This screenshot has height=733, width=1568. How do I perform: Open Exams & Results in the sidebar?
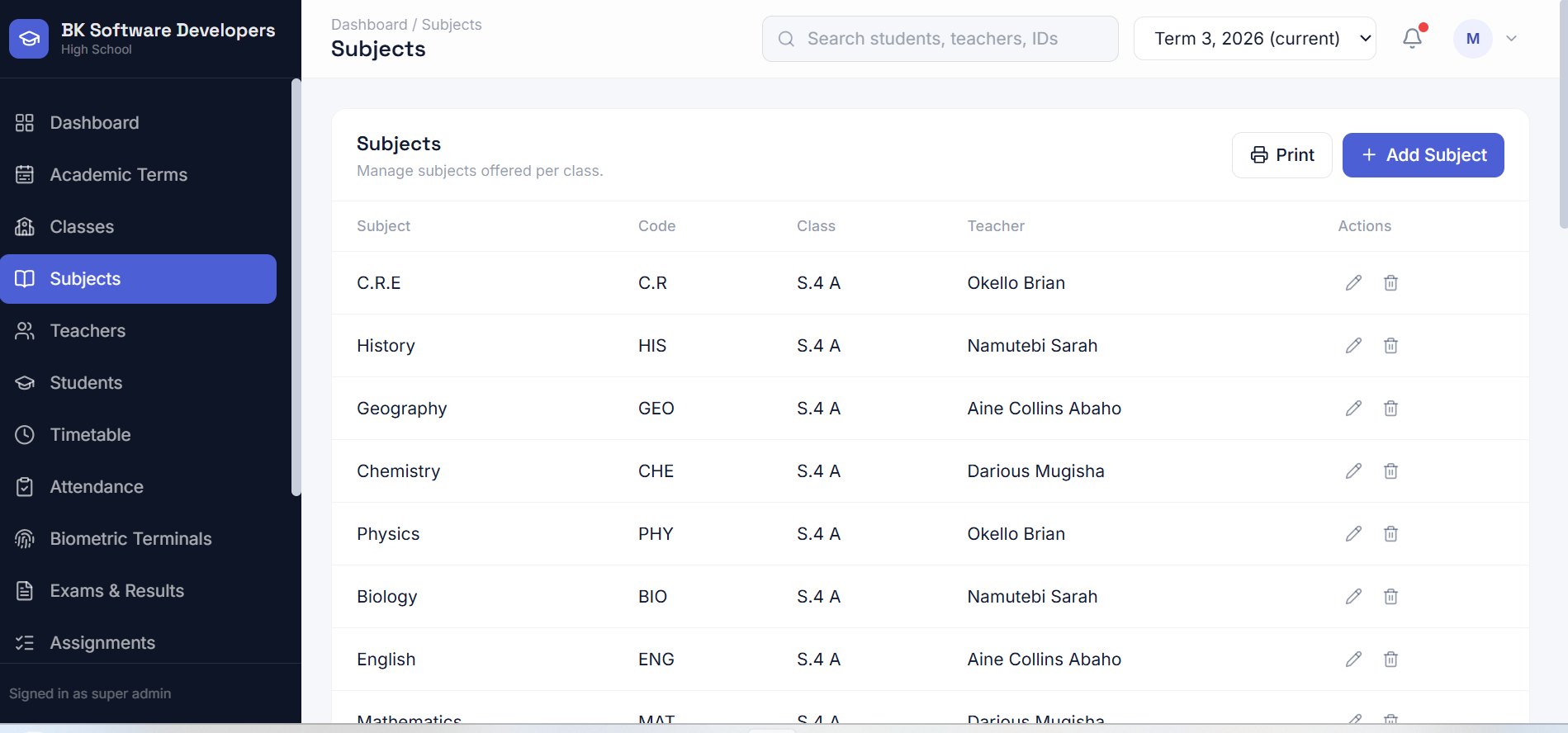[x=138, y=591]
